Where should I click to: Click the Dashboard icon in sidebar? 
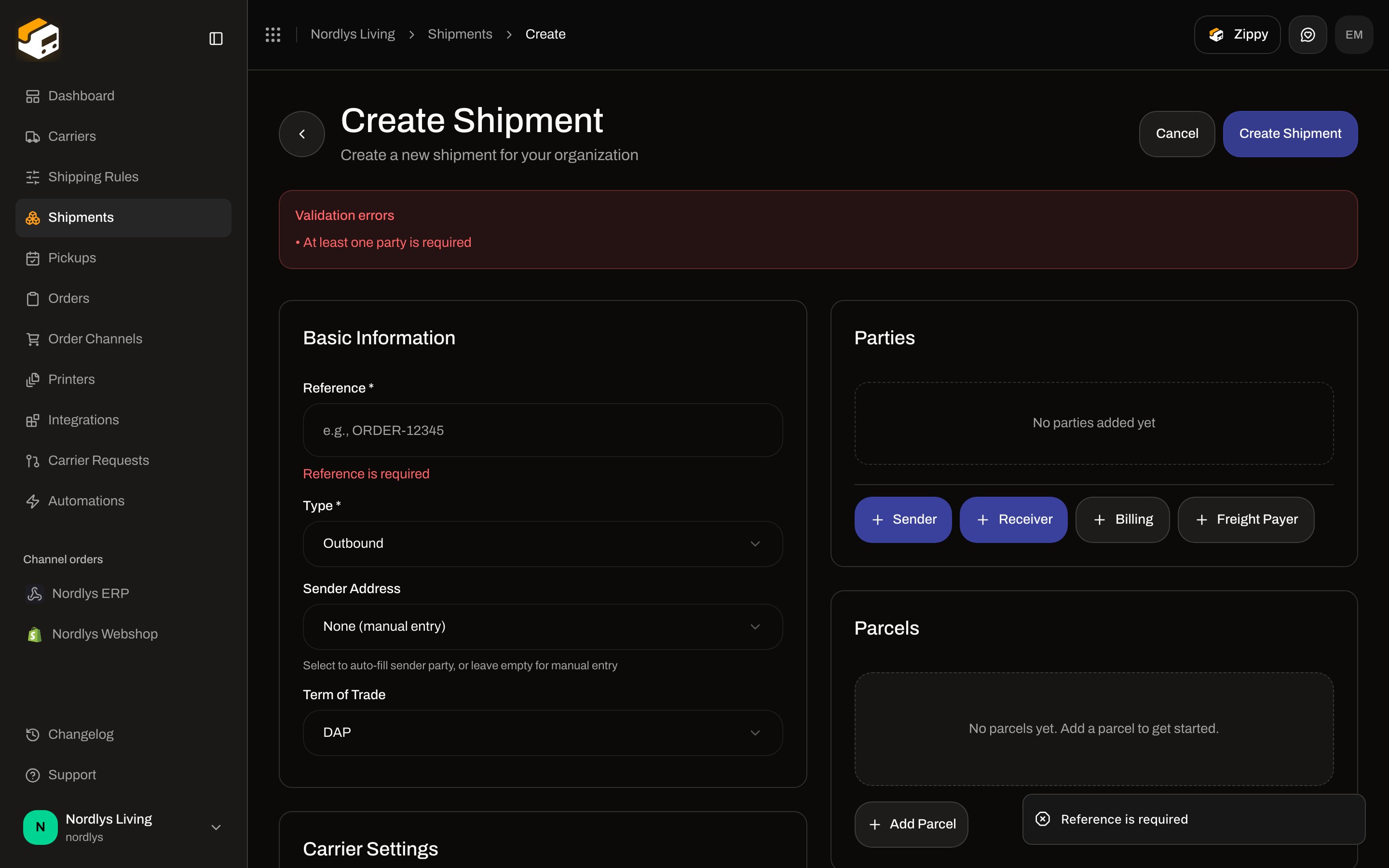[33, 96]
